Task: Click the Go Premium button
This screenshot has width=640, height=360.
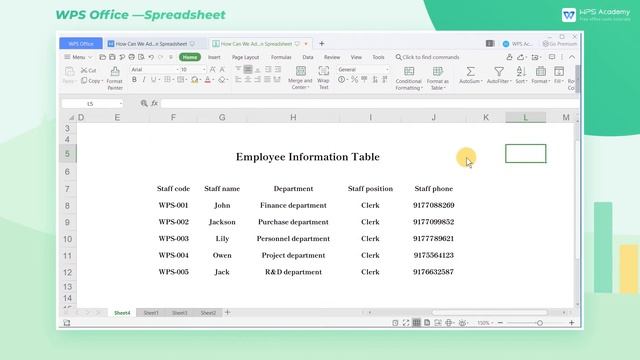Action: click(560, 44)
